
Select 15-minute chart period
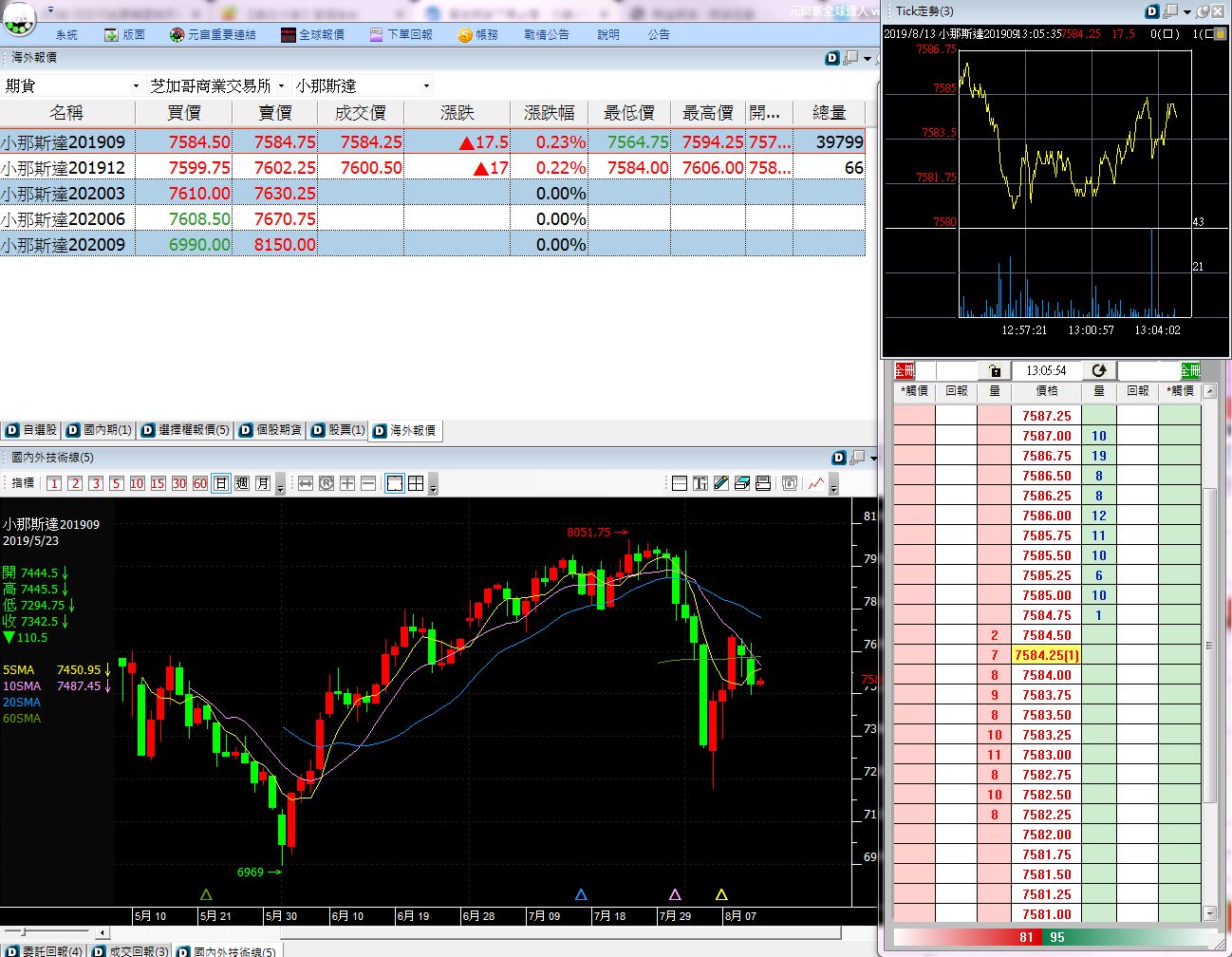pos(159,483)
